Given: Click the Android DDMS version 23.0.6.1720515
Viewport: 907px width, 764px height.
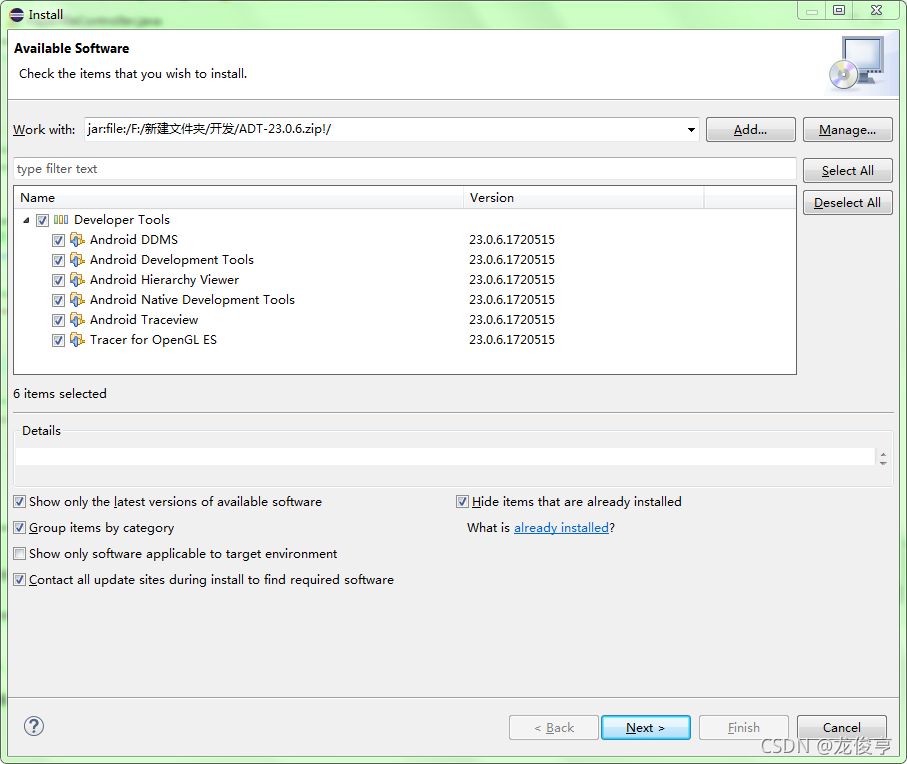Looking at the screenshot, I should [512, 239].
